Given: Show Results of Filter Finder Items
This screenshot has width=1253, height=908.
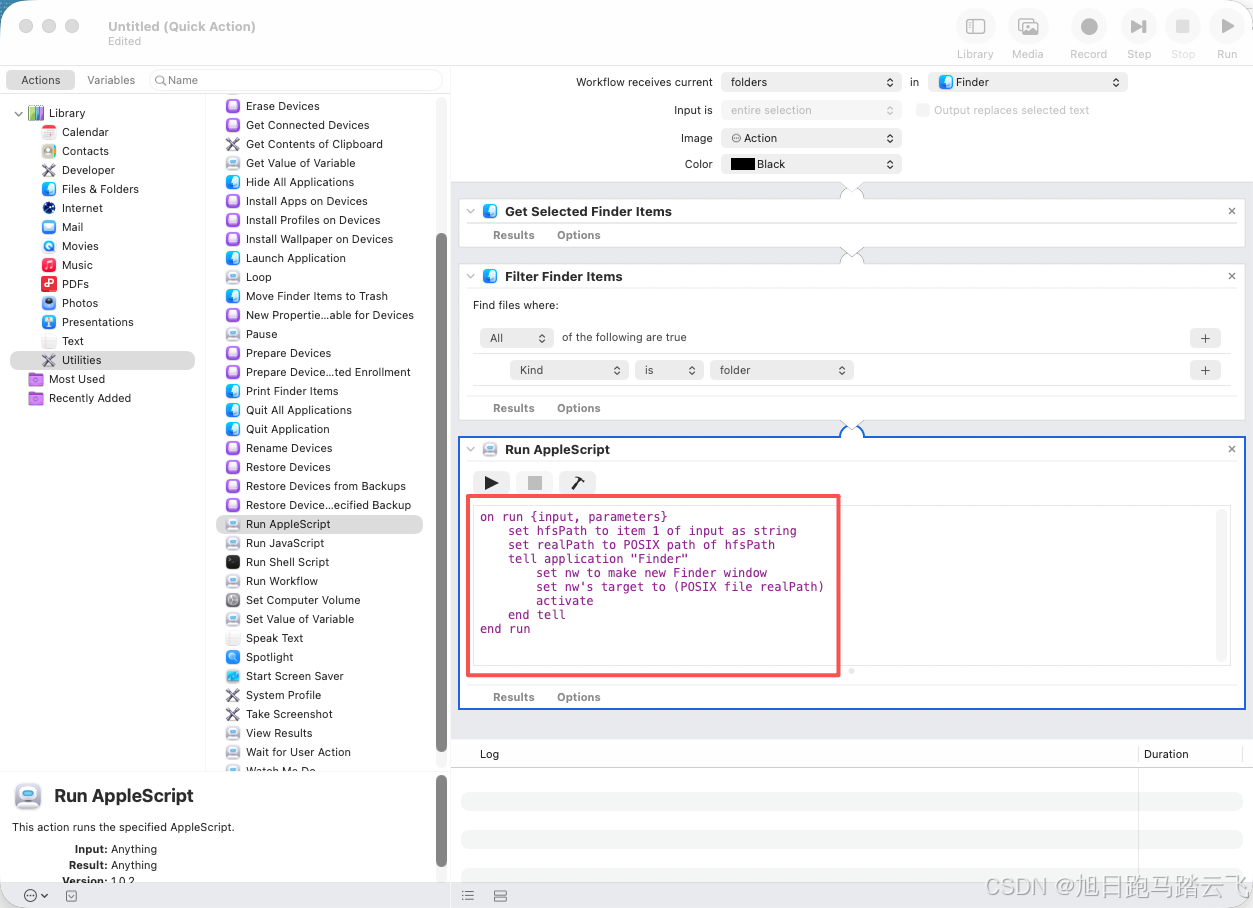Looking at the screenshot, I should [514, 408].
